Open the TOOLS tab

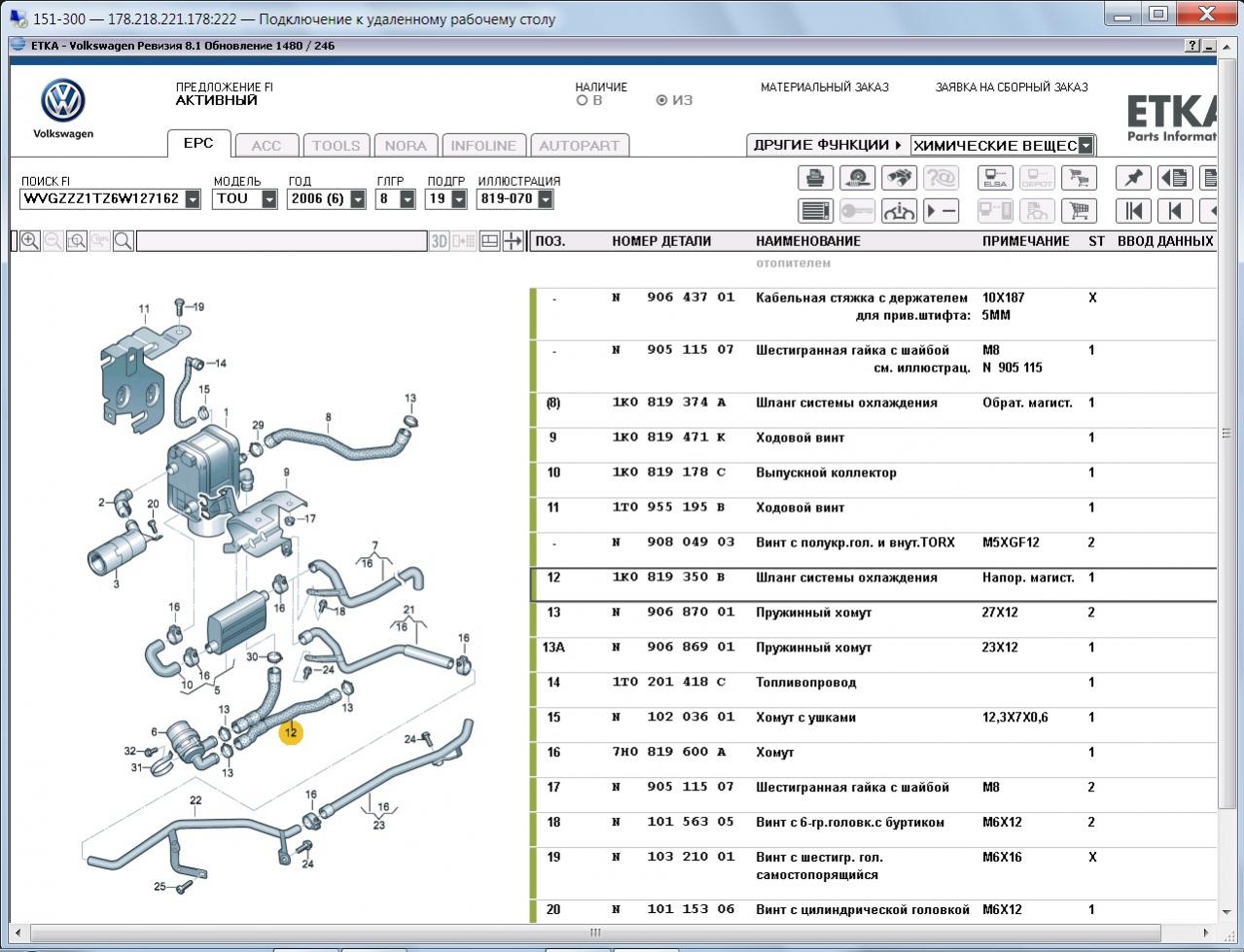337,146
